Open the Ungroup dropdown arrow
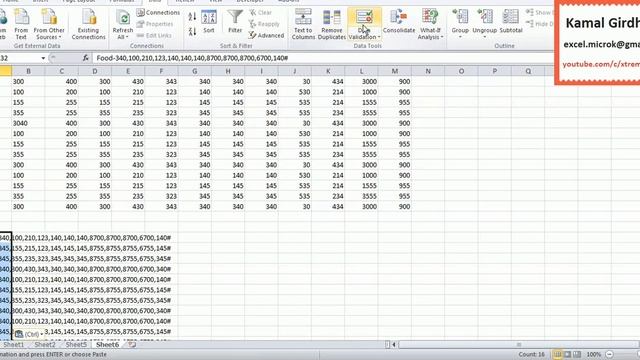 tap(484, 37)
